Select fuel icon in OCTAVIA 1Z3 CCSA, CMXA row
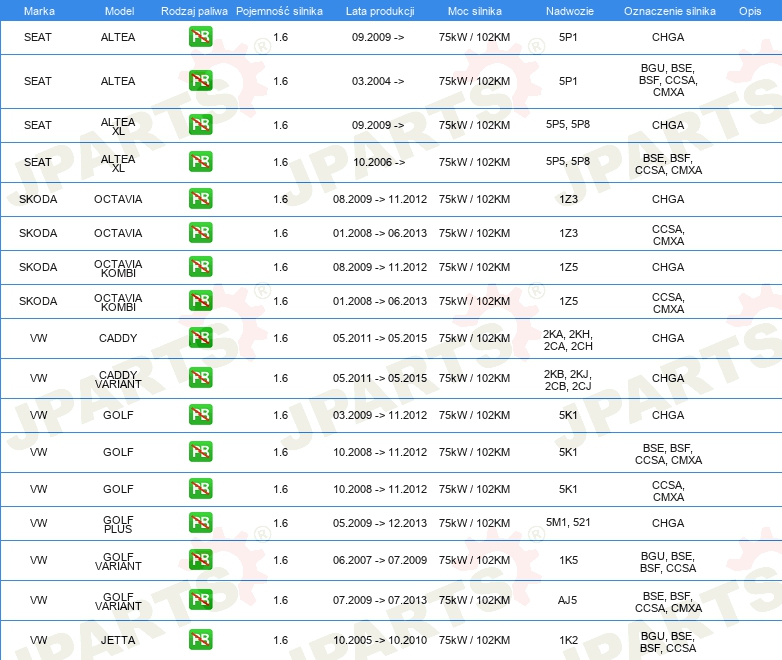Screen dimensions: 782x660 (x=200, y=233)
